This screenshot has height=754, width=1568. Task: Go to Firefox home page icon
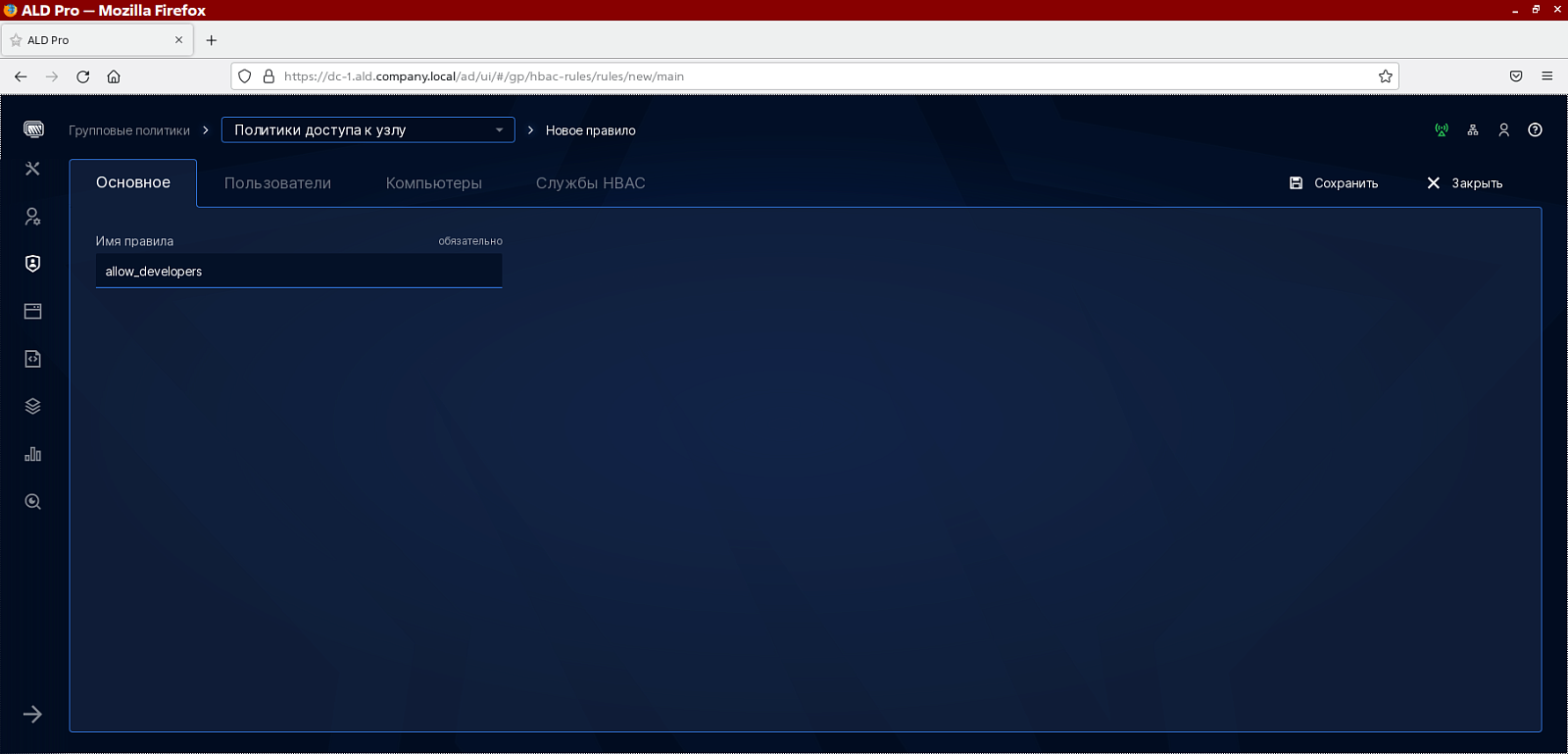114,76
